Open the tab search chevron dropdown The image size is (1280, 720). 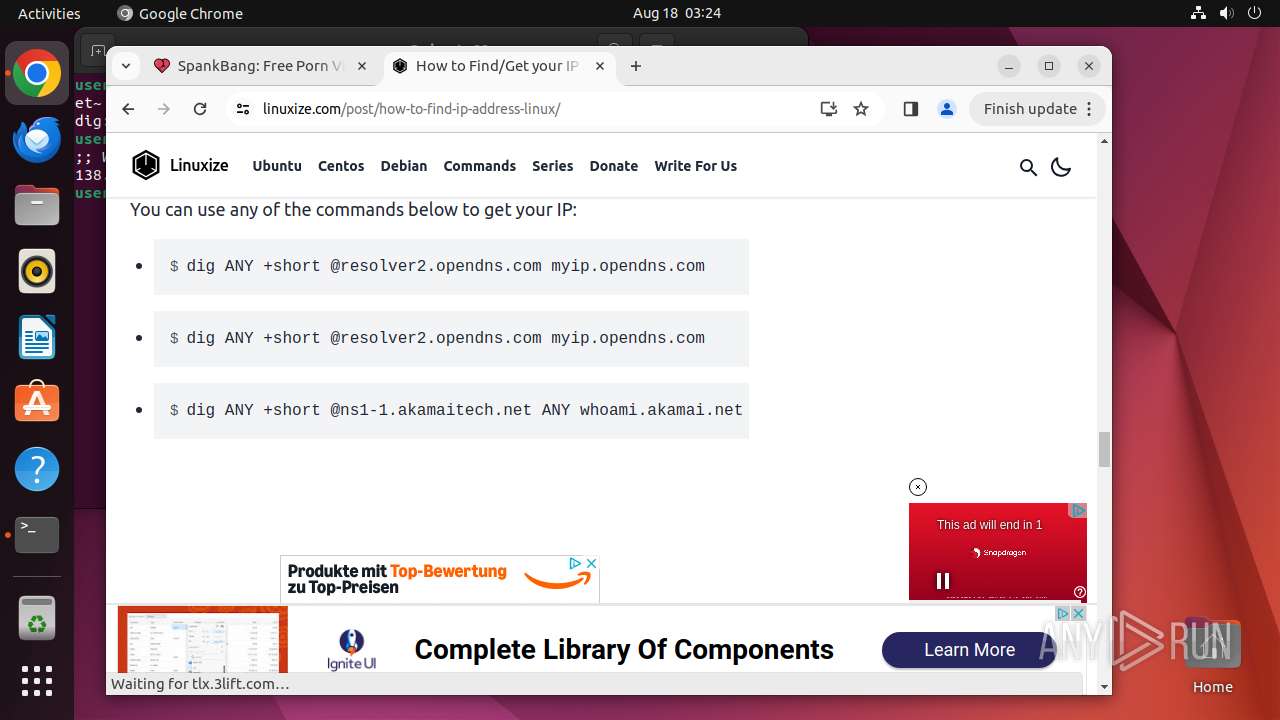click(126, 66)
